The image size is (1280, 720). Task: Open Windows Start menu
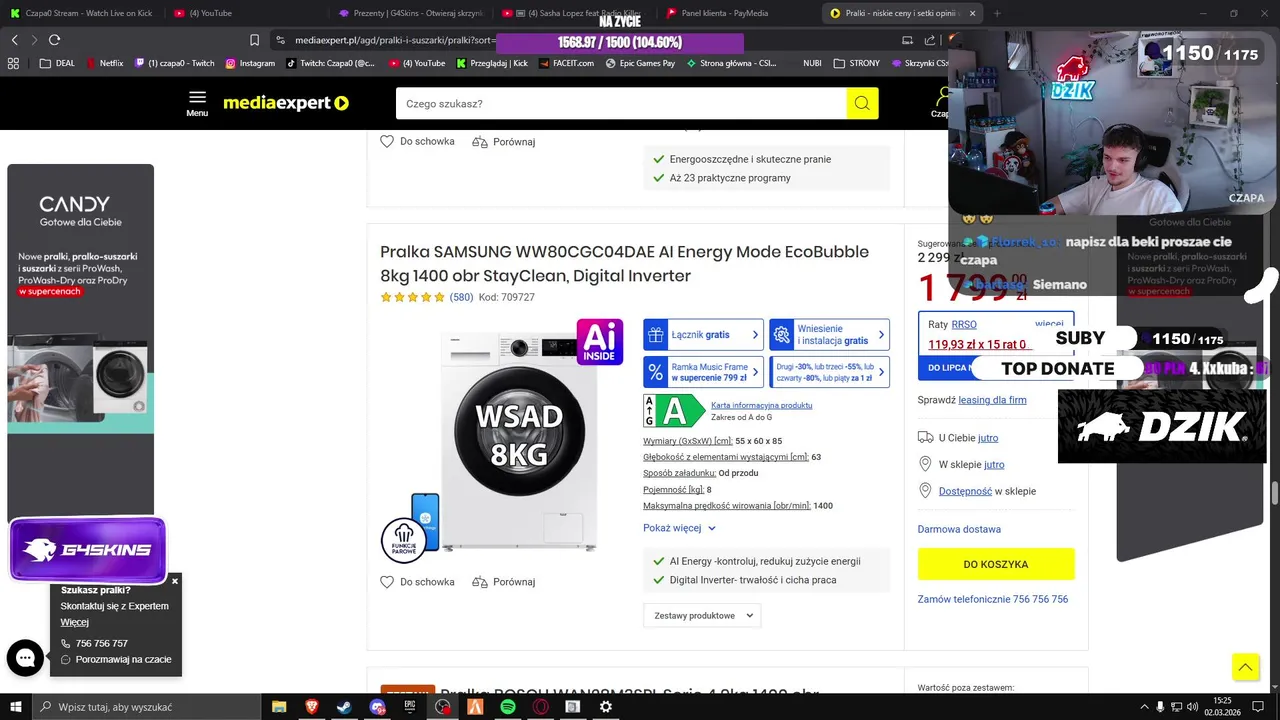coord(15,707)
